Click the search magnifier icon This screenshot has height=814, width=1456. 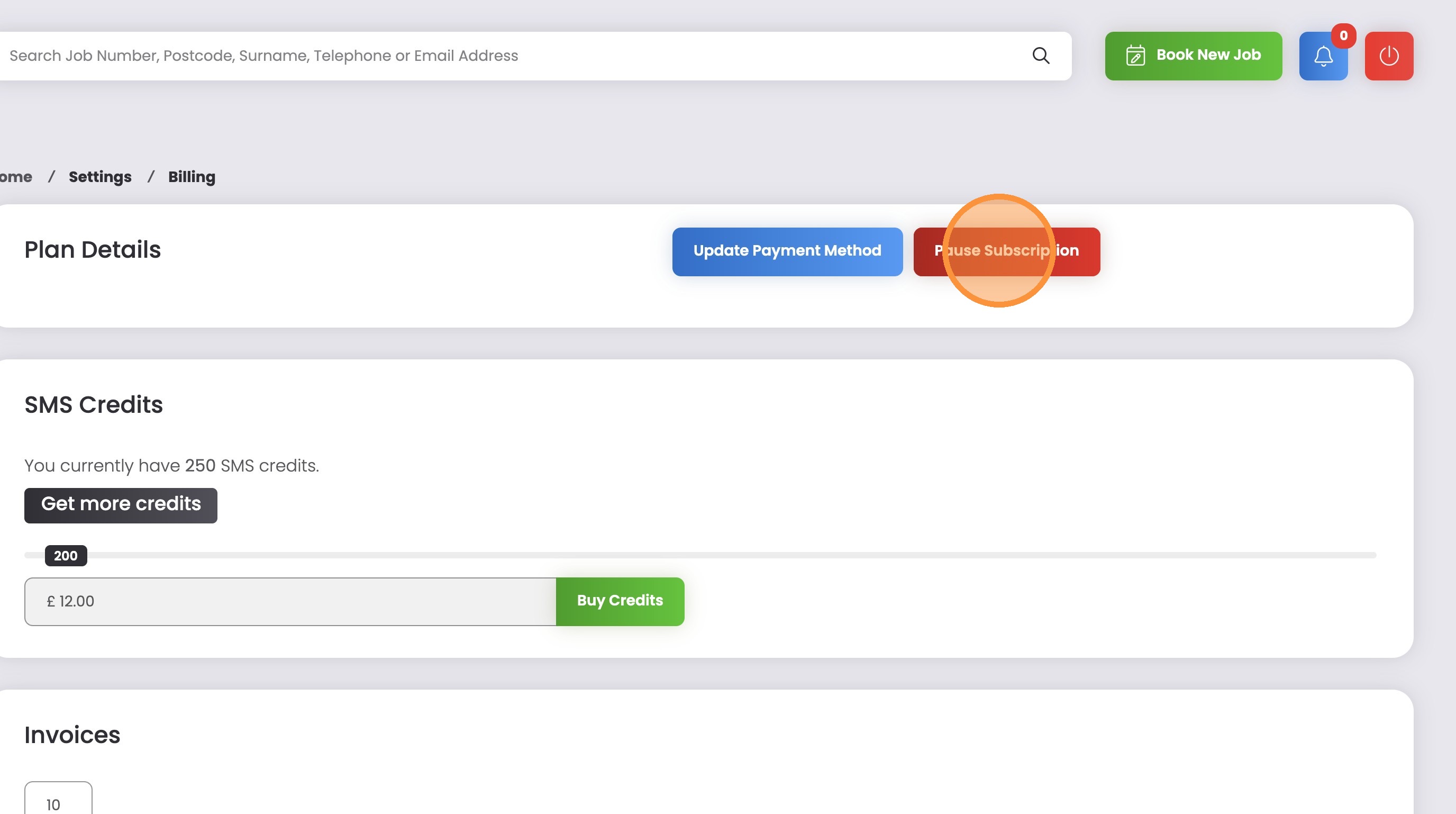[1041, 56]
